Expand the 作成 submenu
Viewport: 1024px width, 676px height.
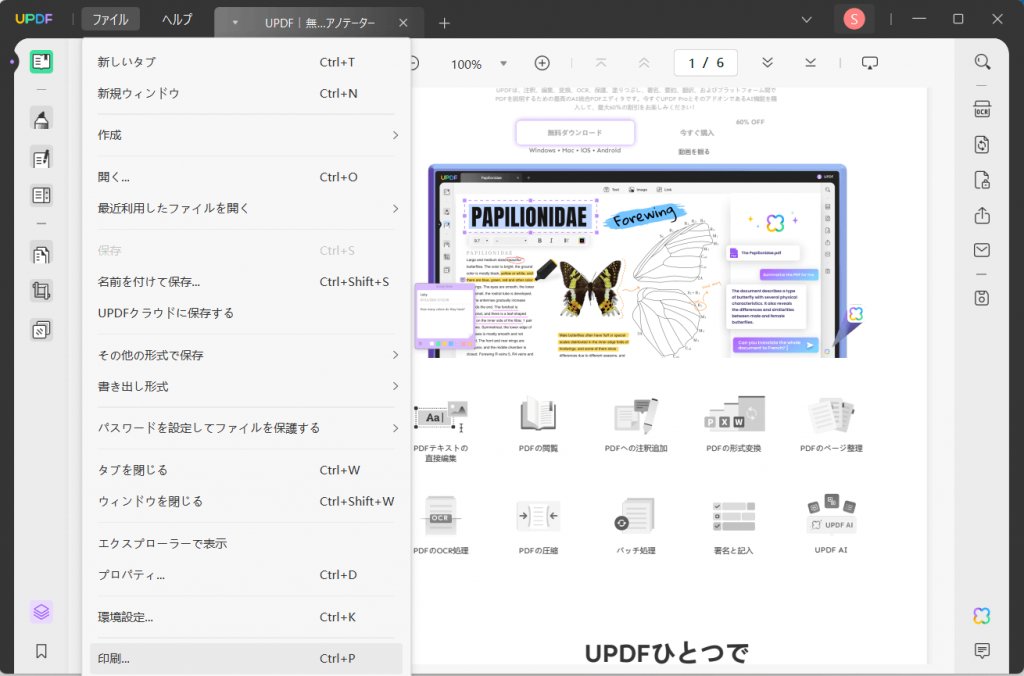click(x=246, y=135)
